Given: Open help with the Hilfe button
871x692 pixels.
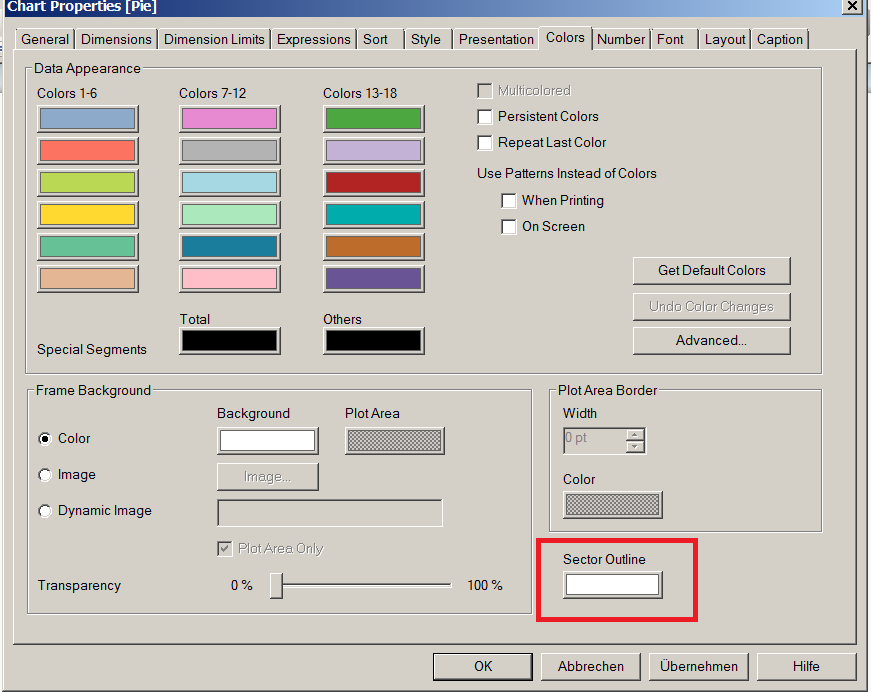Looking at the screenshot, I should [806, 666].
